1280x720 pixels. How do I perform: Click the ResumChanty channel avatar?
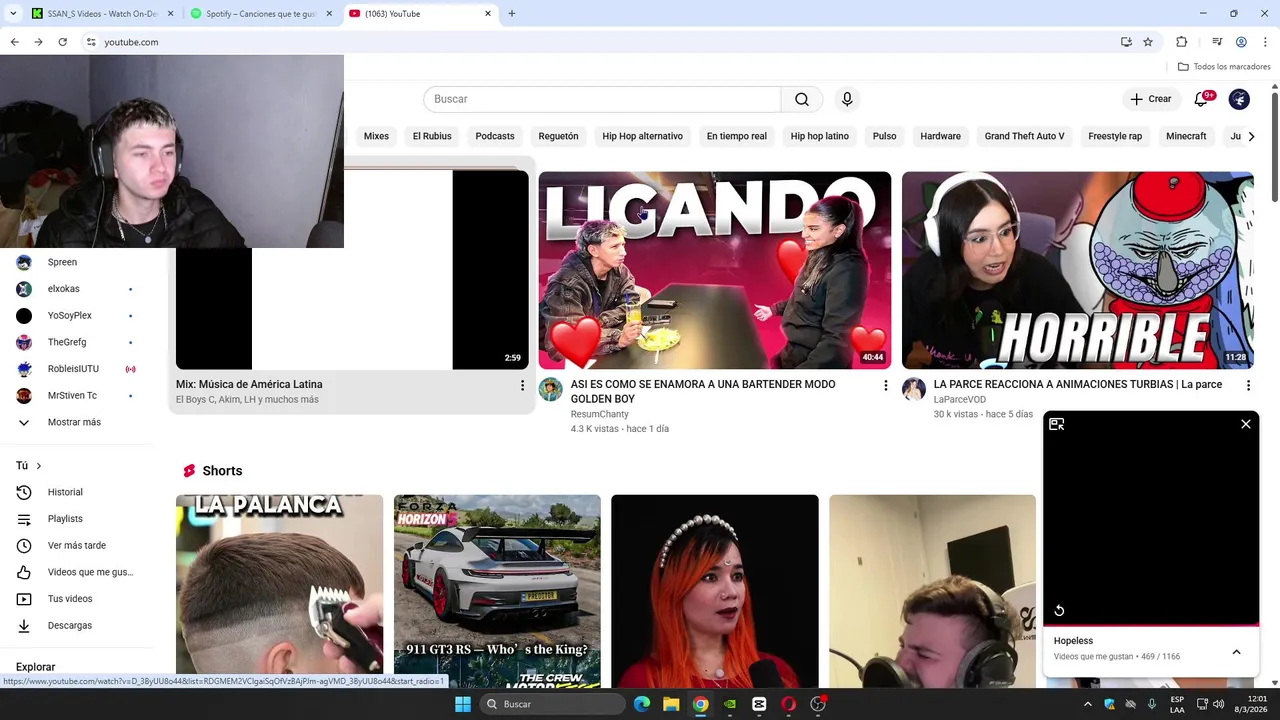coord(551,389)
